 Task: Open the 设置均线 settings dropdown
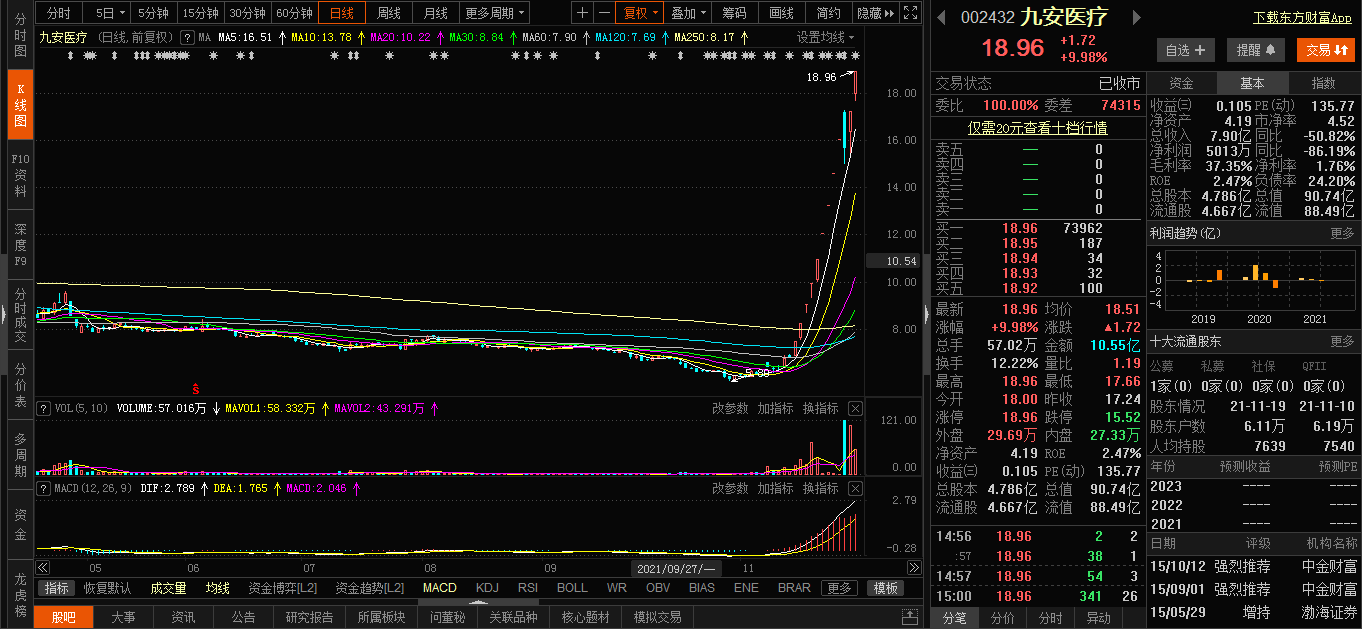click(826, 37)
